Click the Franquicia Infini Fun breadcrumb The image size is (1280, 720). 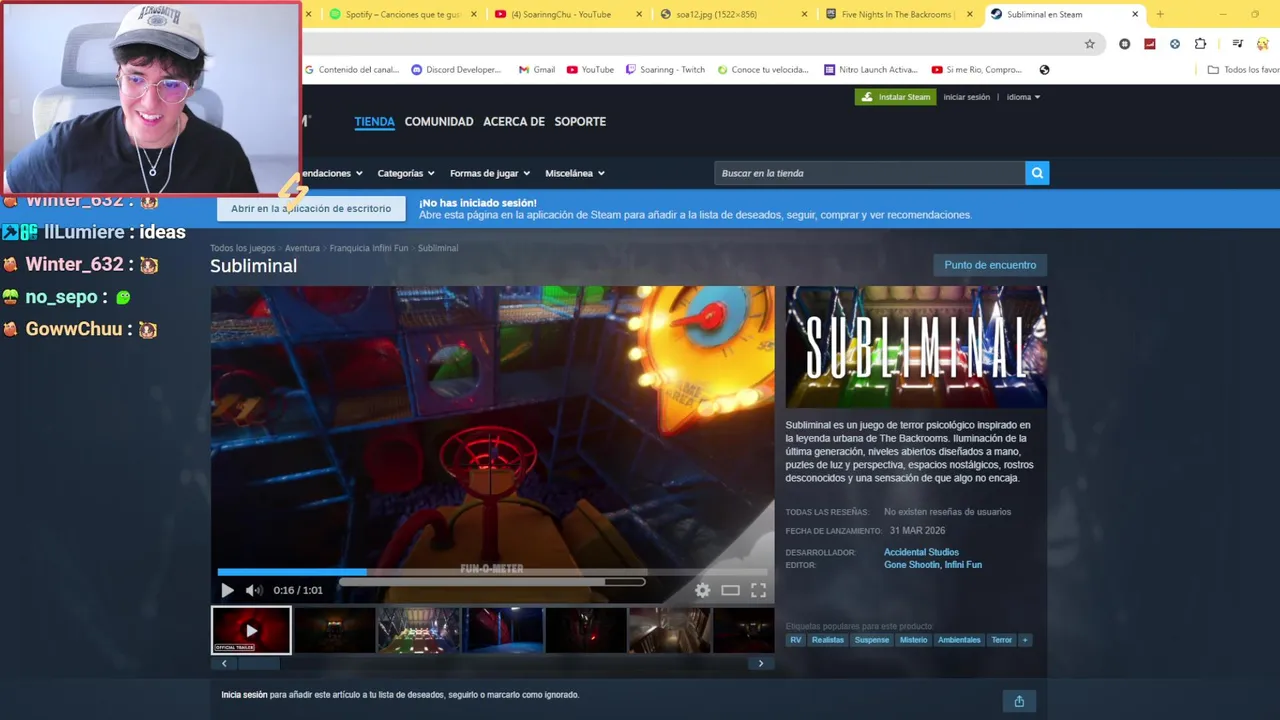tap(369, 248)
